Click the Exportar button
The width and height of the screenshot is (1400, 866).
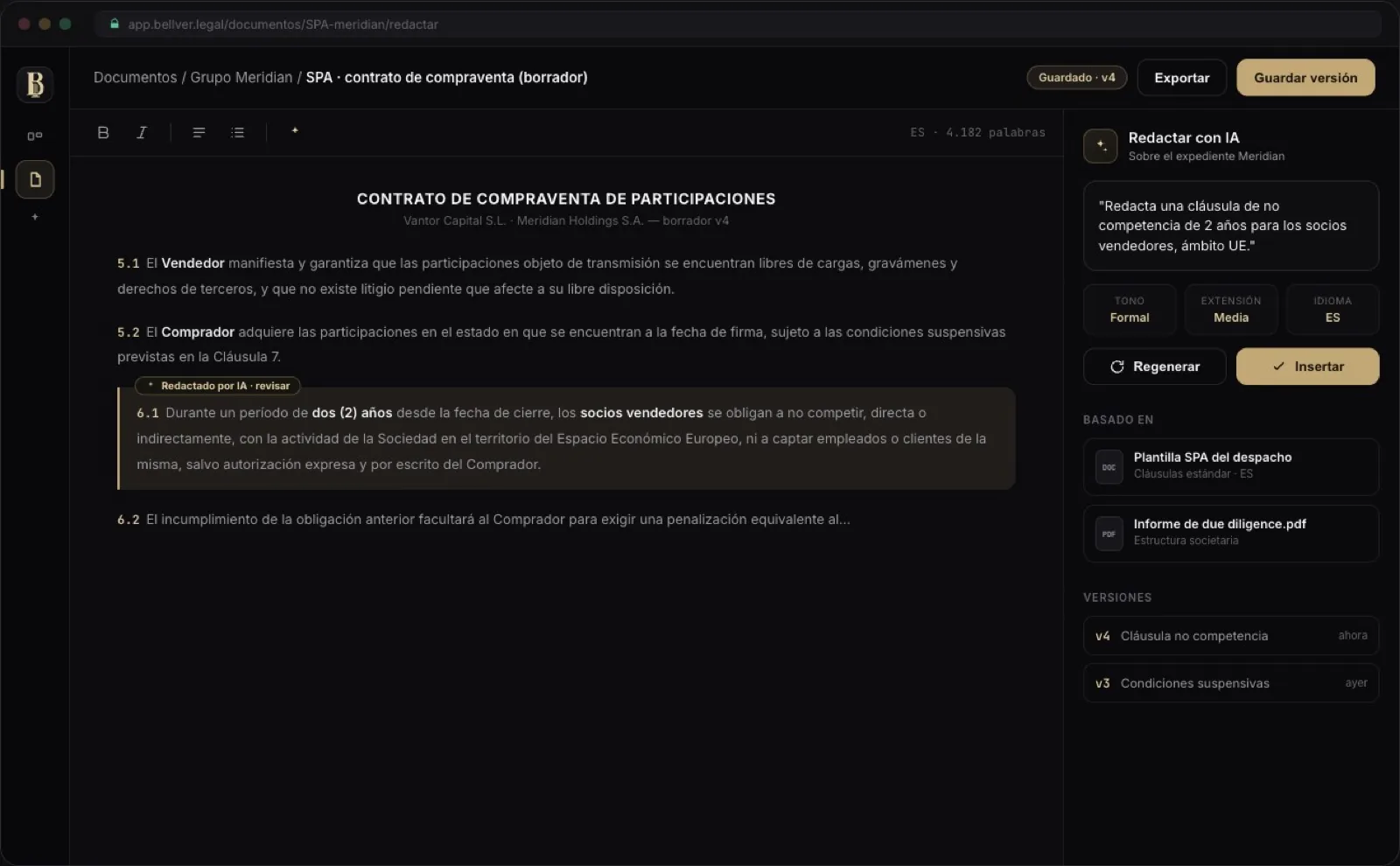(1181, 78)
